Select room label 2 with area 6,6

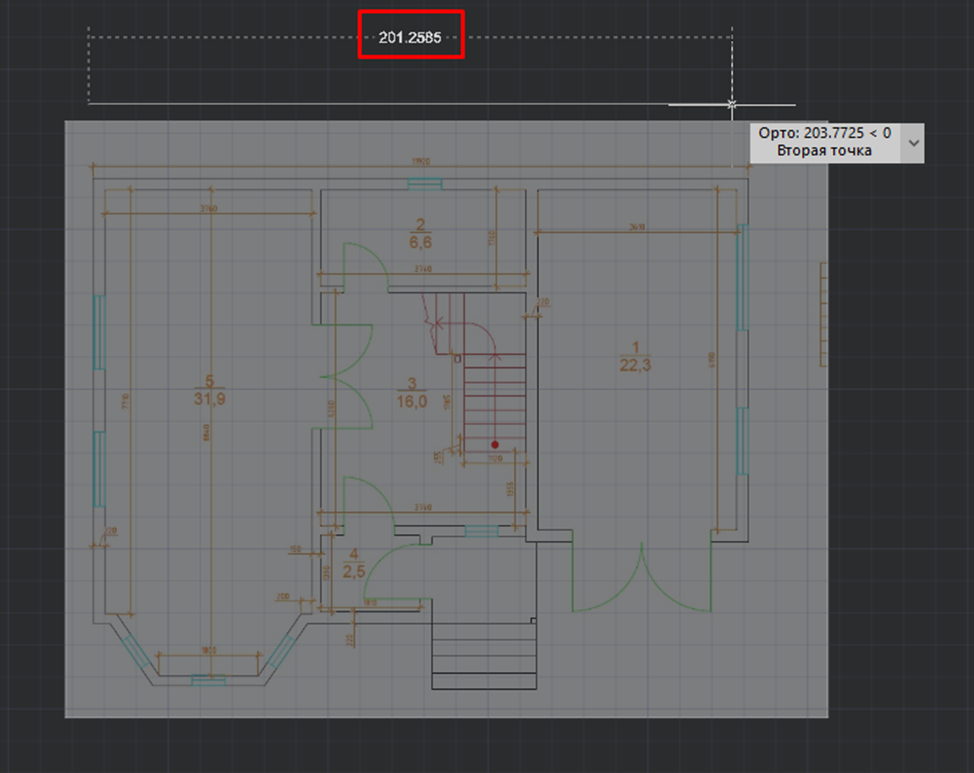pos(421,233)
